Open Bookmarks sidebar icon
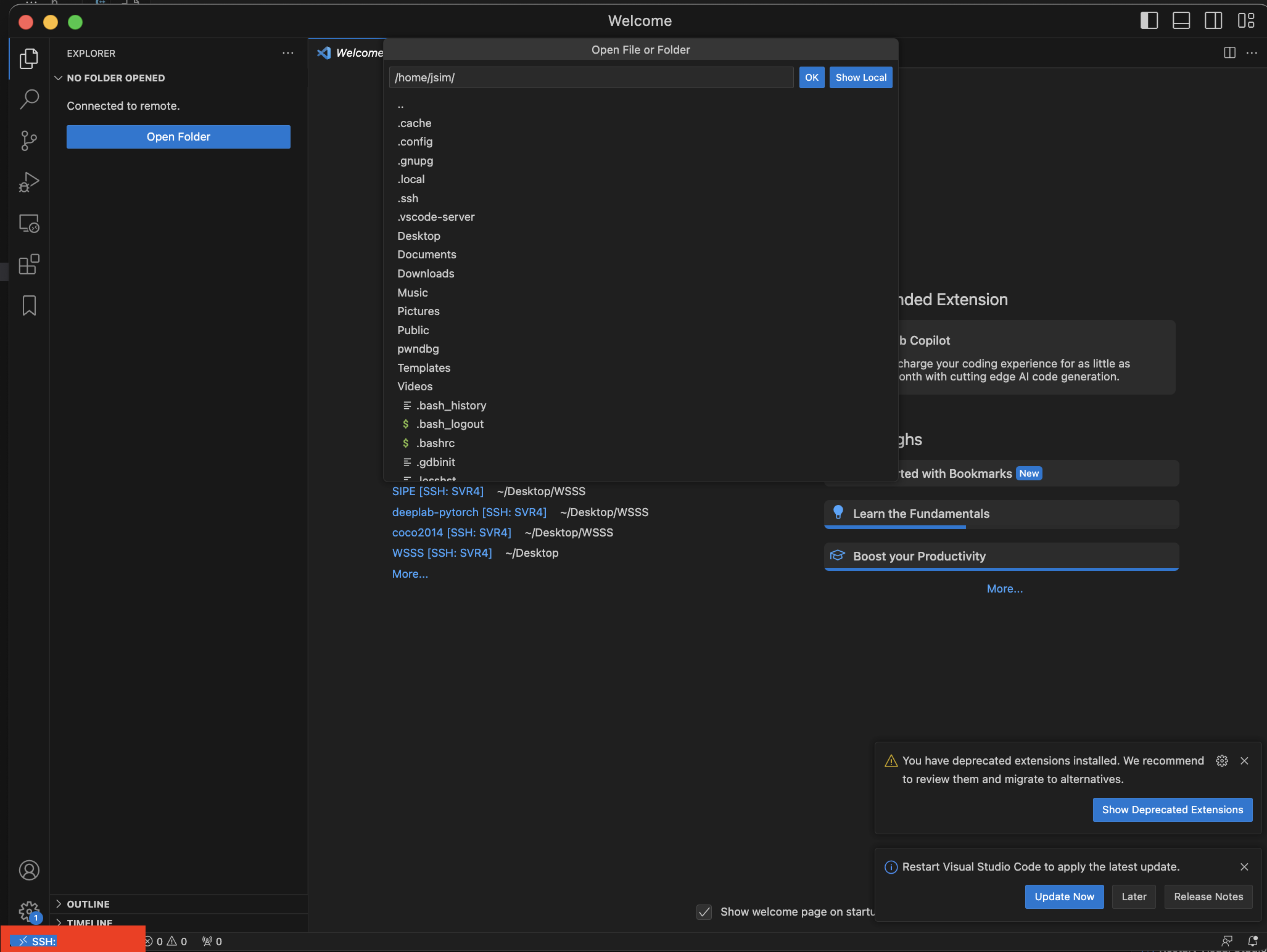The image size is (1267, 952). (x=29, y=306)
